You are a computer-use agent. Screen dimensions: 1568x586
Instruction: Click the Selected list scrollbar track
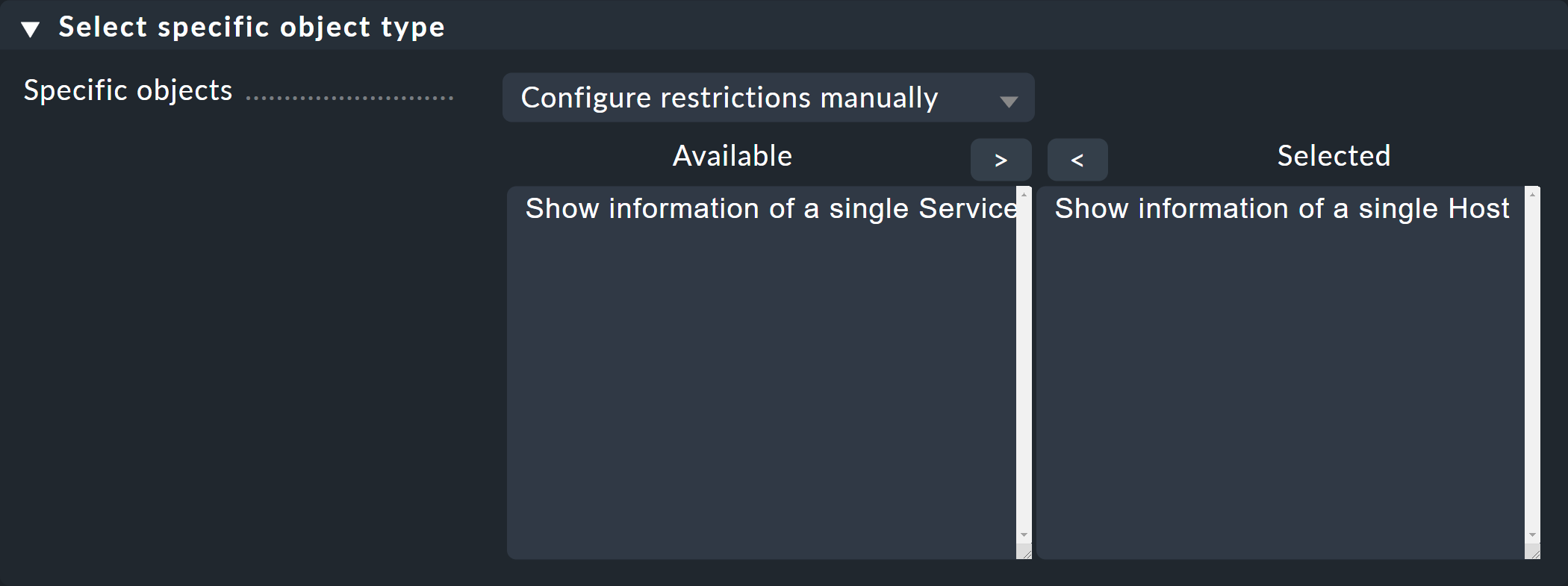pyautogui.click(x=1532, y=366)
